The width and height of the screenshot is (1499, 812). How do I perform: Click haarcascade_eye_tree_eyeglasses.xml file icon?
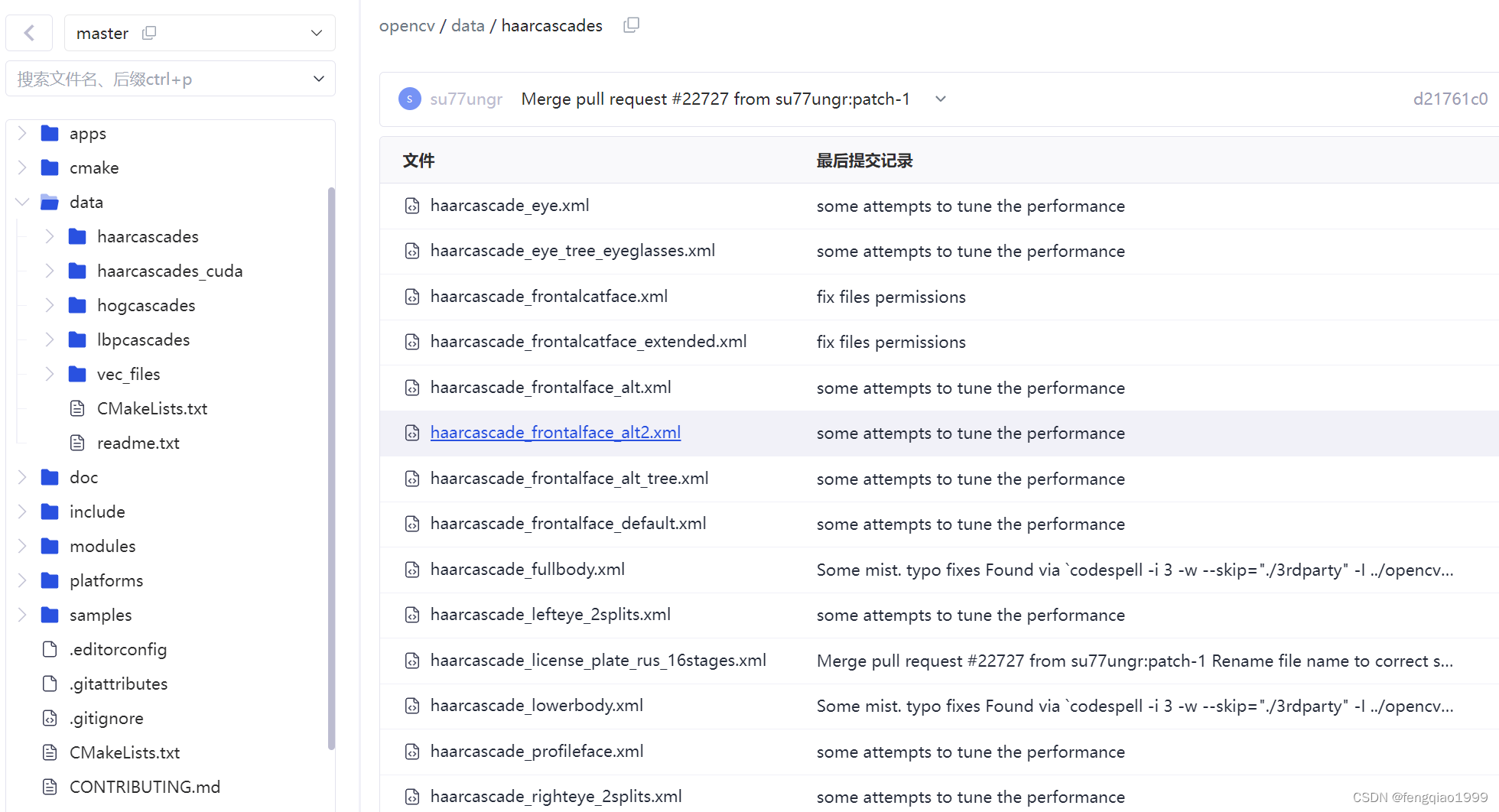(x=412, y=251)
